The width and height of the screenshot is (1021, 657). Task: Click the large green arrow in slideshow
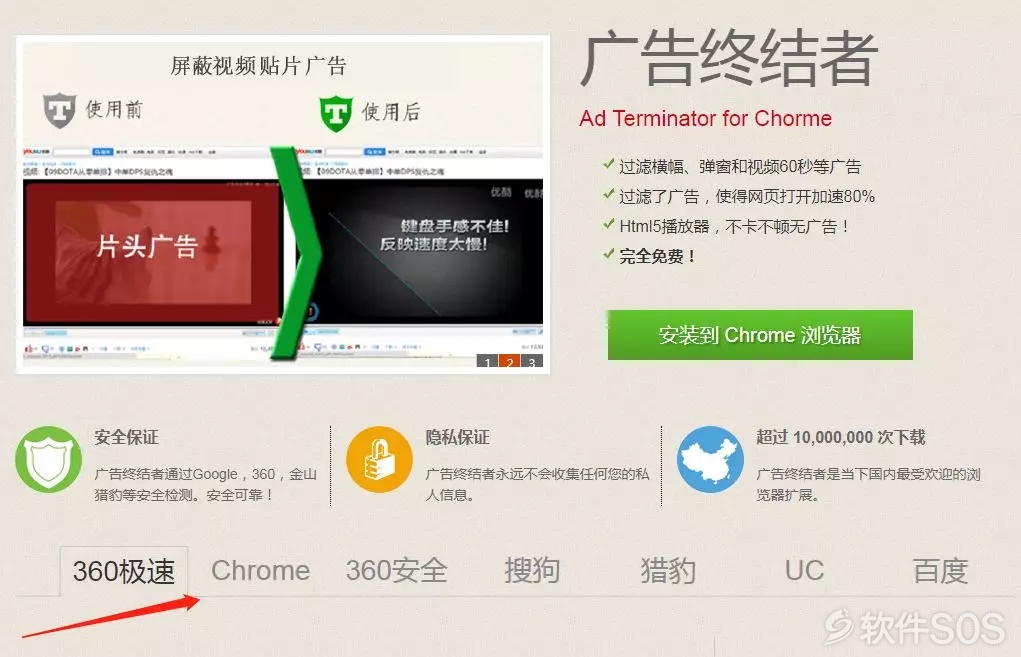pos(296,253)
